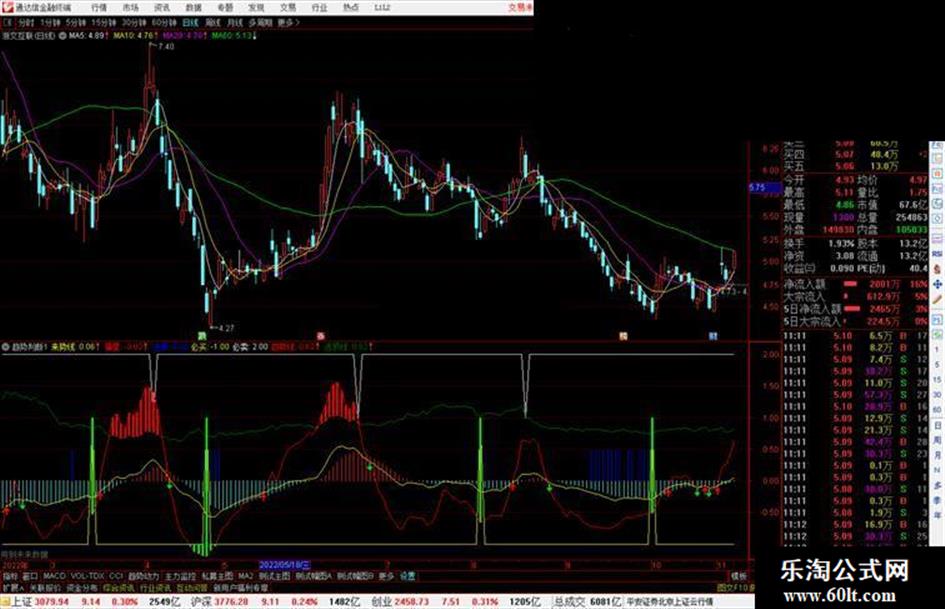Open the 资金分布 tab

[82, 587]
